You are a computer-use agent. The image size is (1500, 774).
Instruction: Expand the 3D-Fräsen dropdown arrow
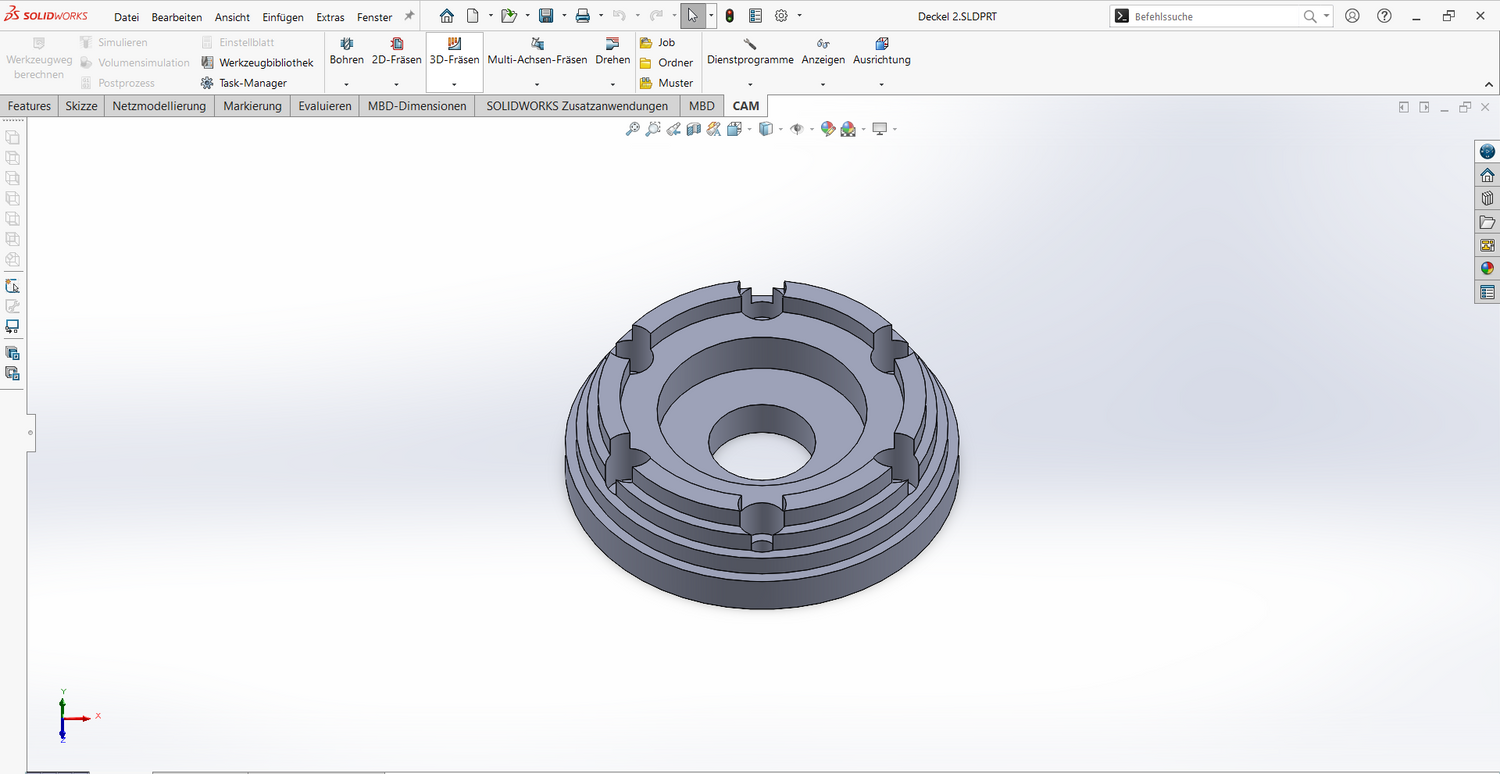click(454, 84)
